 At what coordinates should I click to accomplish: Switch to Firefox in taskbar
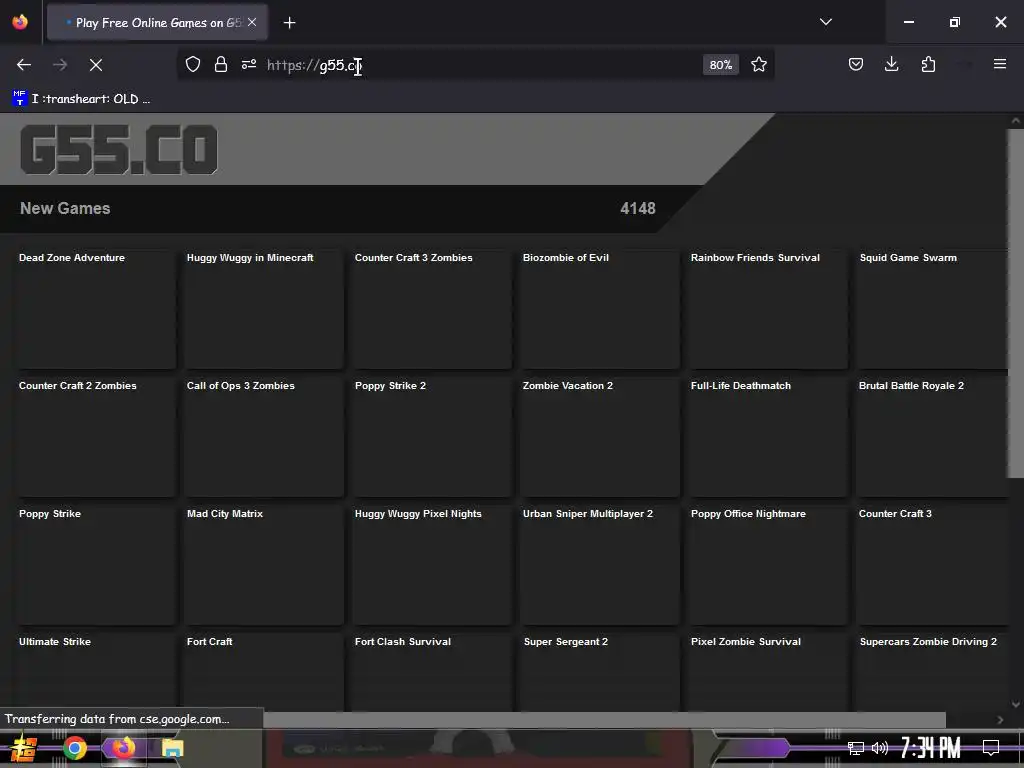coord(123,748)
